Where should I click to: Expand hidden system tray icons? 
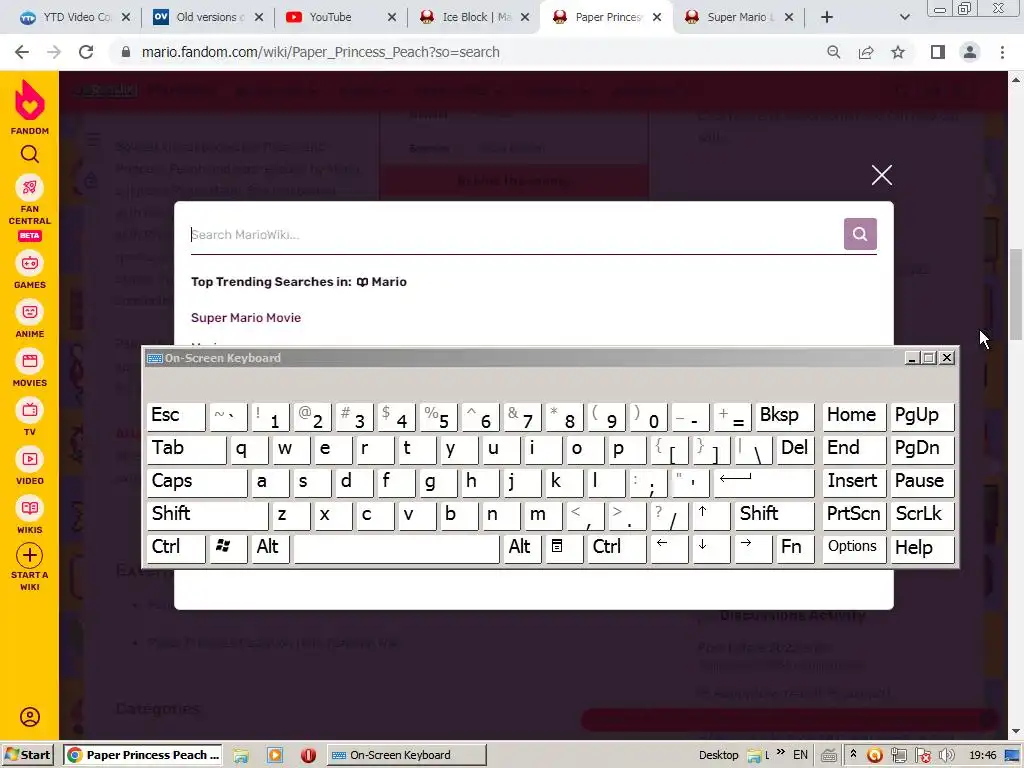point(853,754)
